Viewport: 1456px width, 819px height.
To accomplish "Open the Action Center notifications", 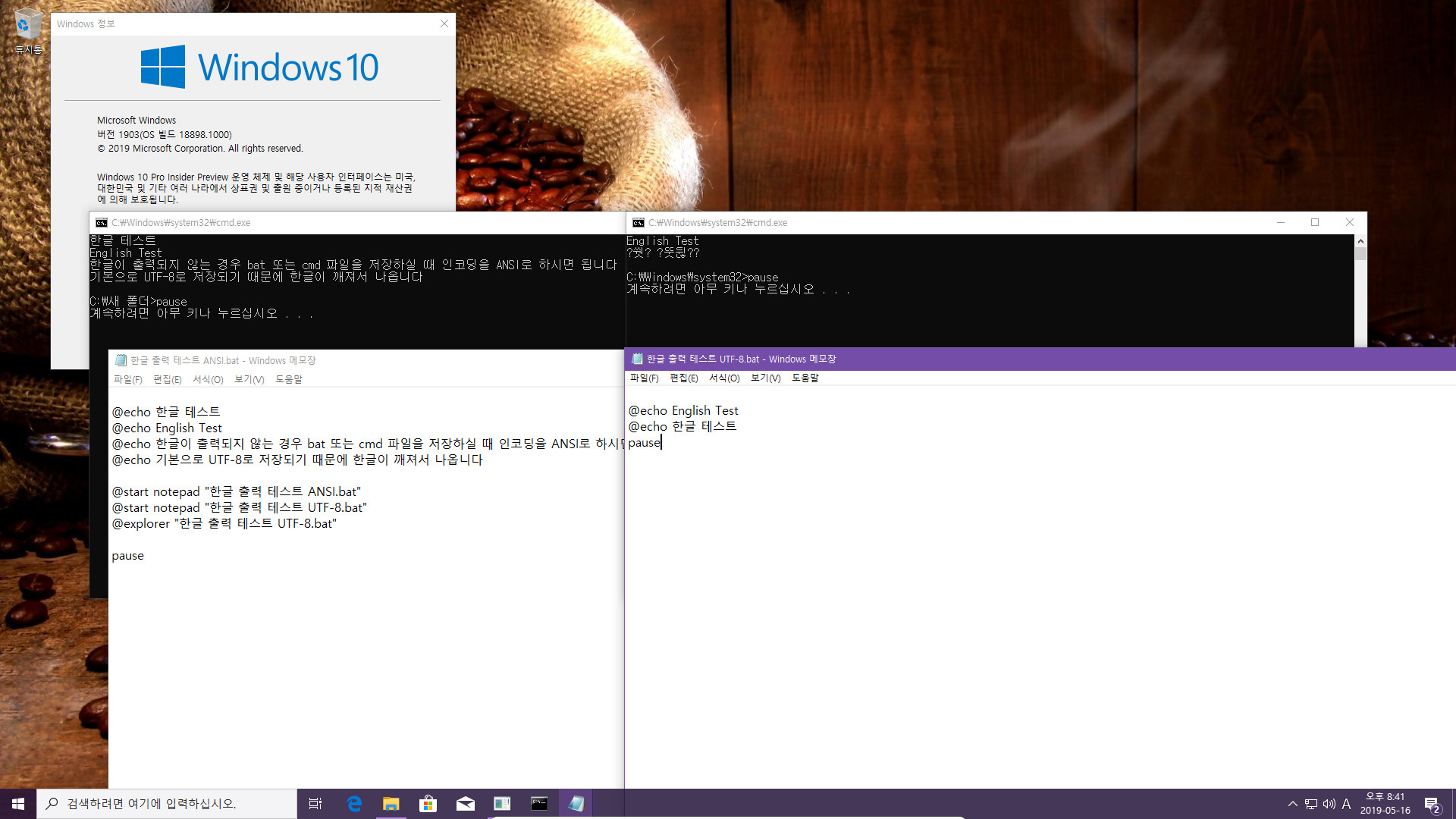I will tap(1432, 804).
